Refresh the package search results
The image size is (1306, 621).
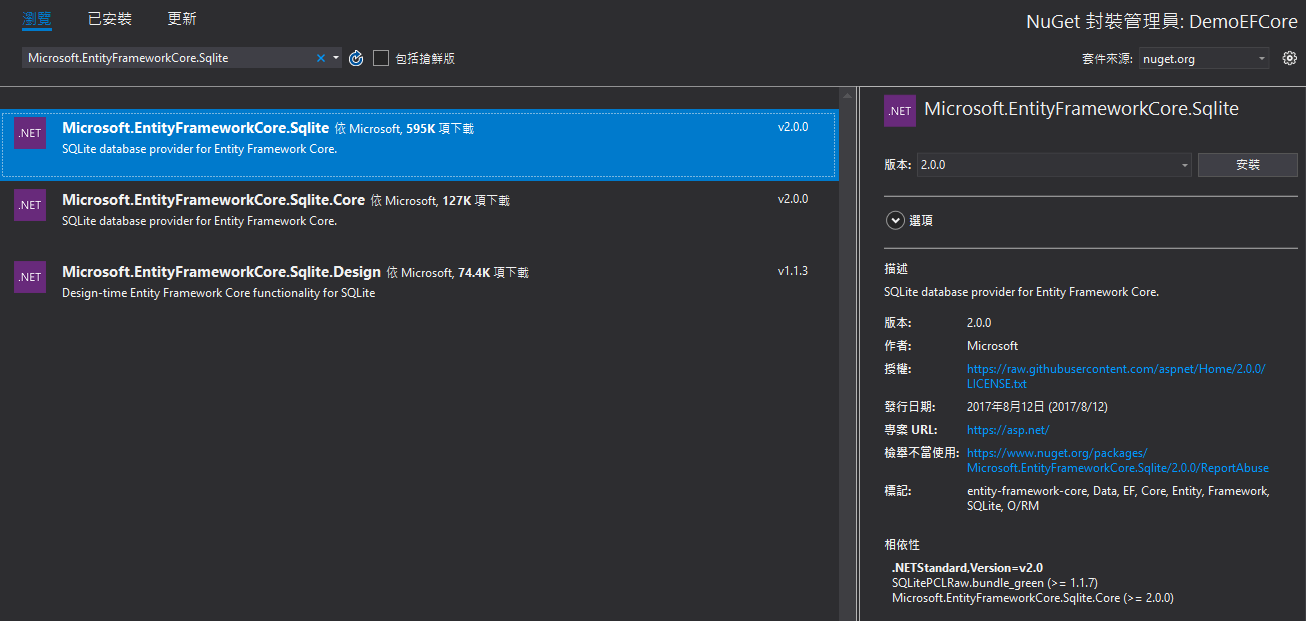click(356, 58)
